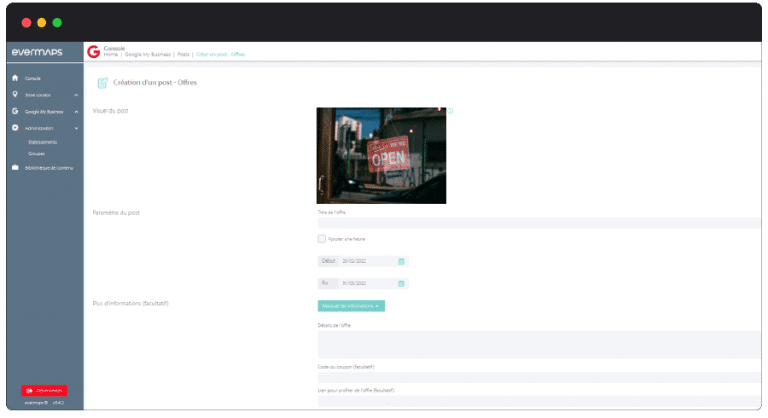Click the Lien pour profiter de l'offre field
This screenshot has width=768, height=418.
click(x=539, y=401)
